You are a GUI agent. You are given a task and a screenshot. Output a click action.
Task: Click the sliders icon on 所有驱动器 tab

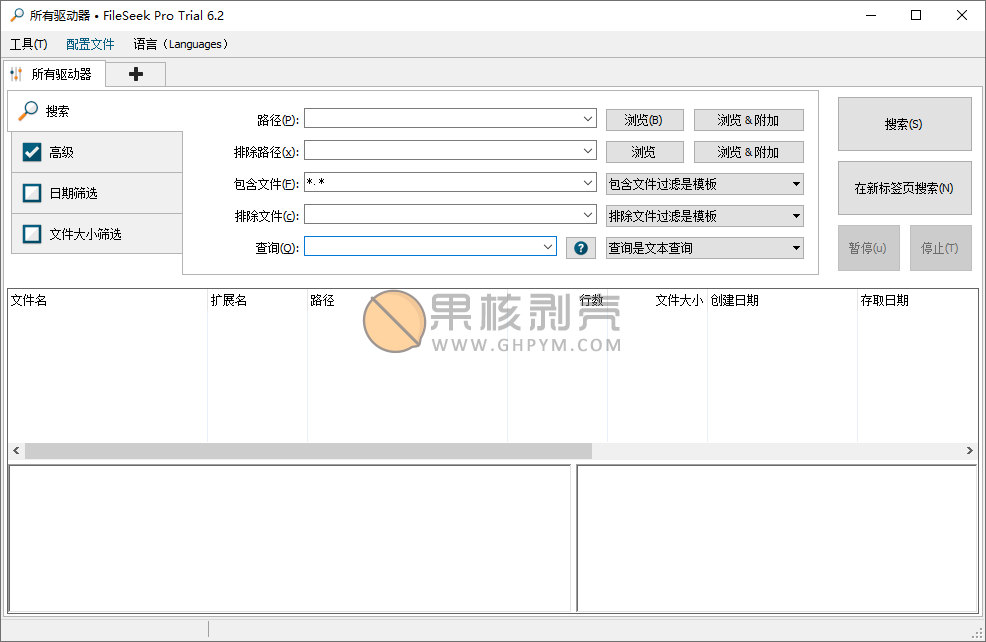tap(16, 74)
